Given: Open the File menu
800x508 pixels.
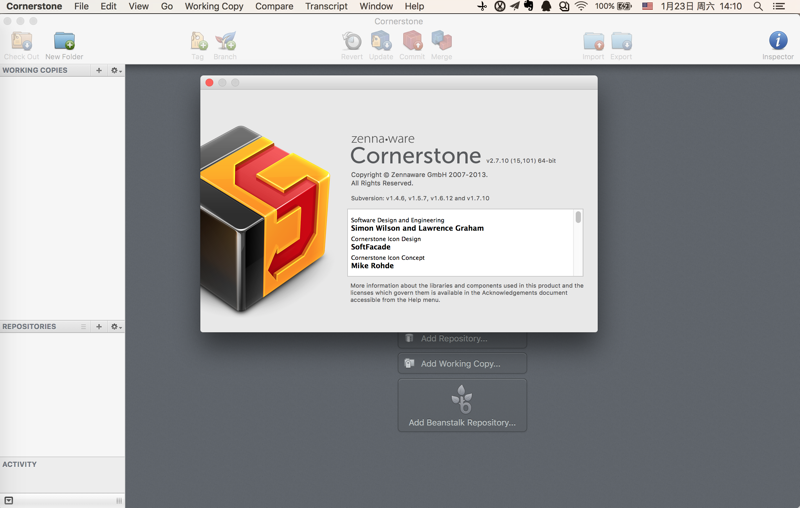Looking at the screenshot, I should pos(81,6).
